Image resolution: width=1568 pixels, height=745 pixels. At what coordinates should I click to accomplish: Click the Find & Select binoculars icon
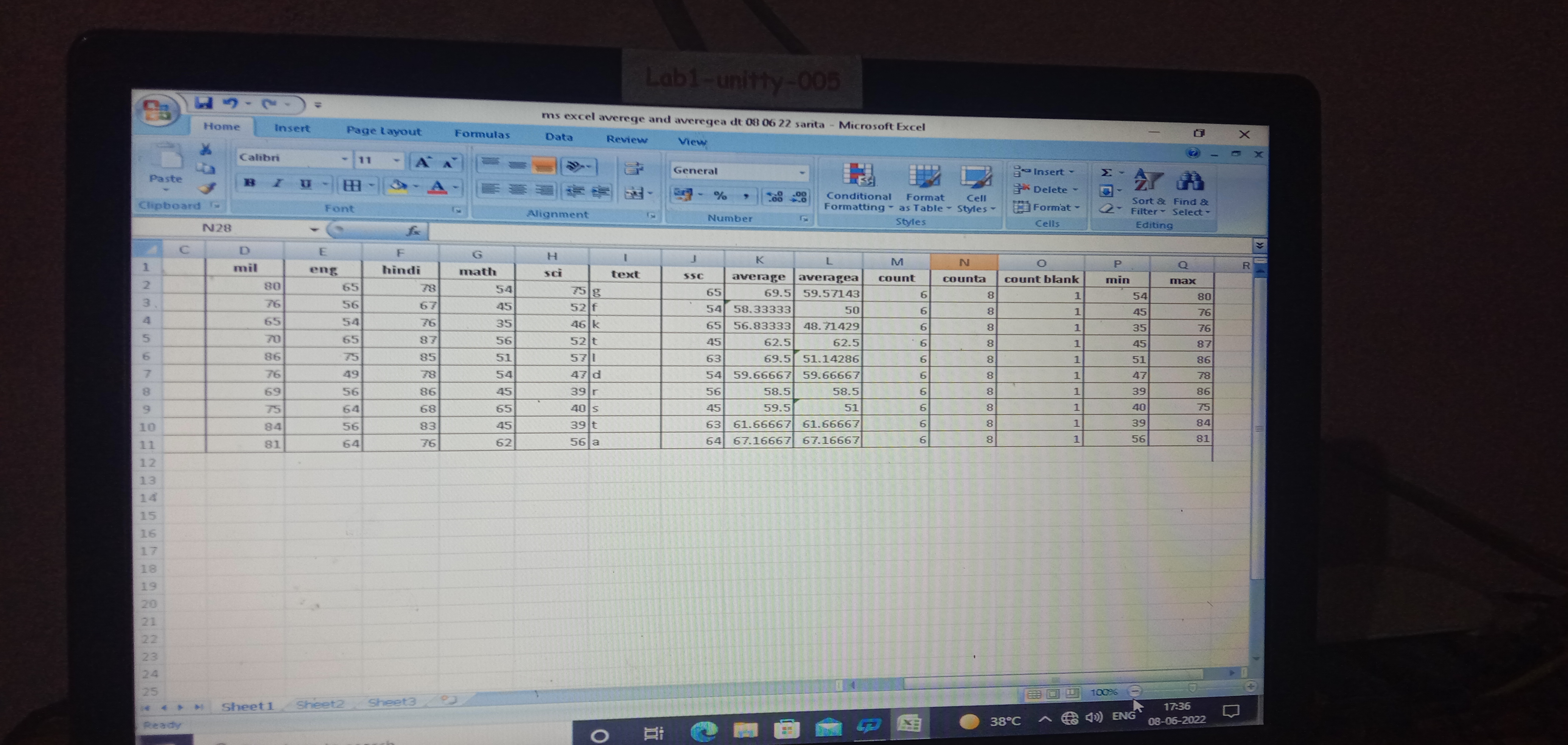click(1190, 182)
